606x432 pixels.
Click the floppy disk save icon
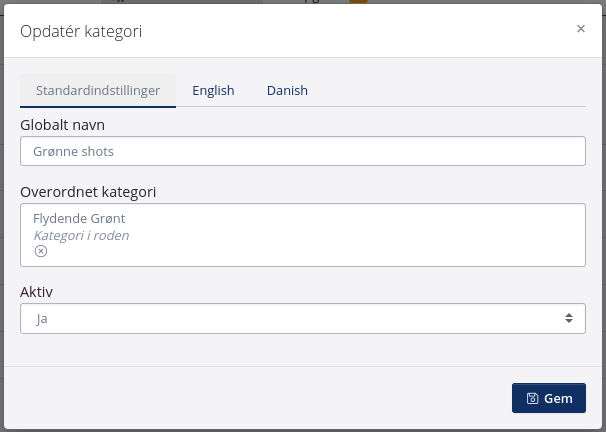(533, 398)
